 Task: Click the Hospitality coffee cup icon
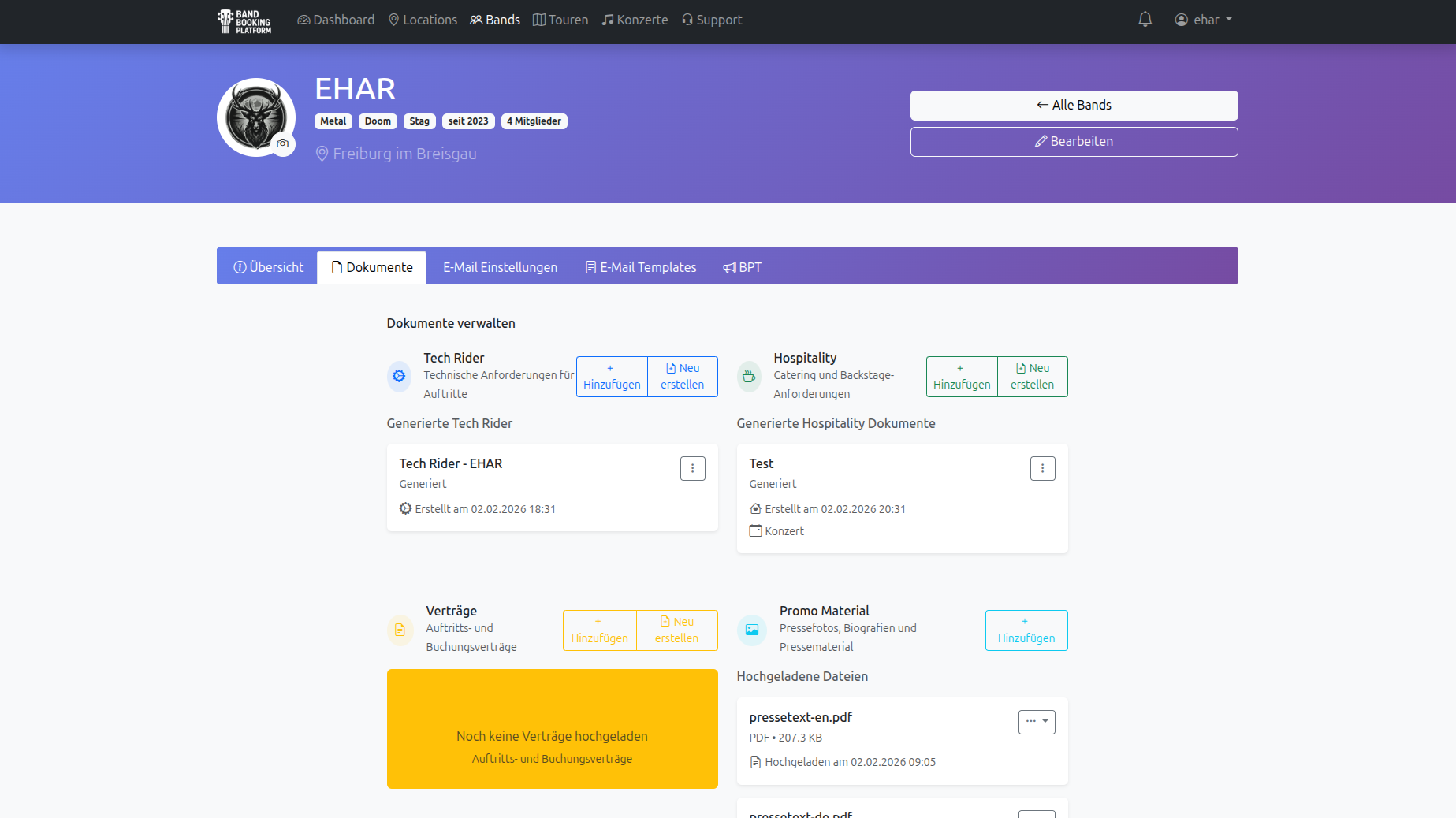749,376
